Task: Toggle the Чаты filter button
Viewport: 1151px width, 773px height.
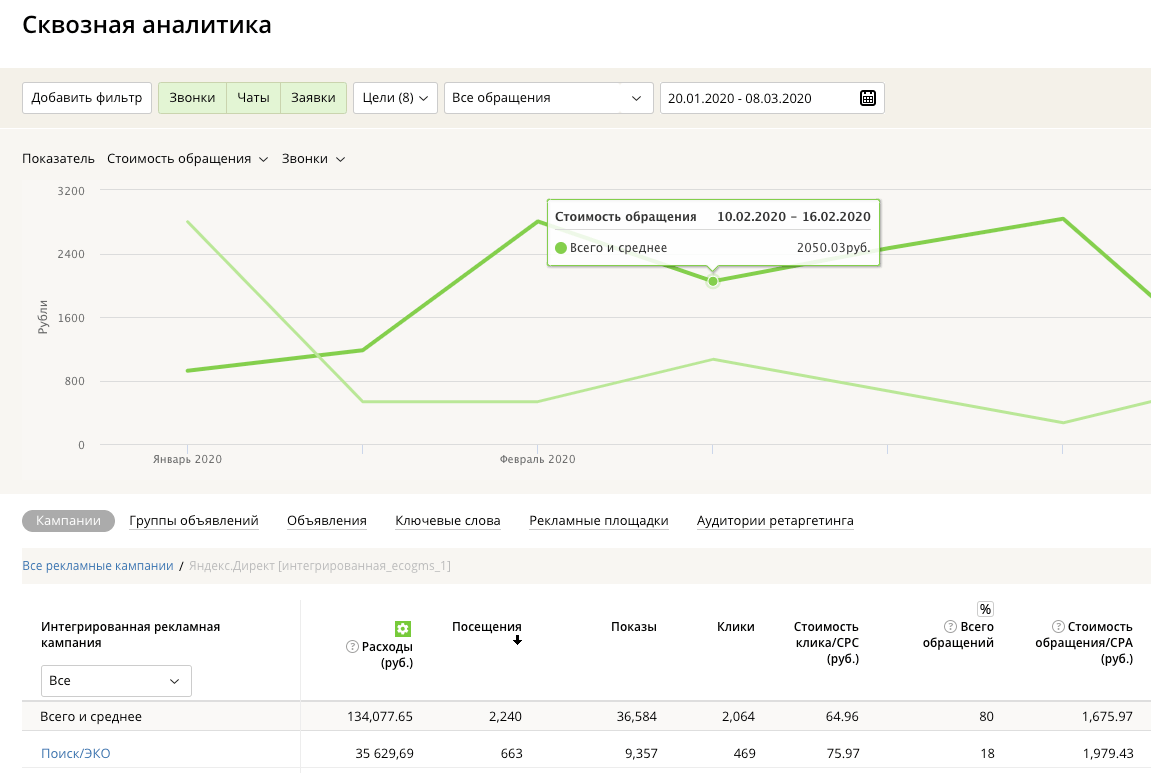Action: click(x=253, y=98)
